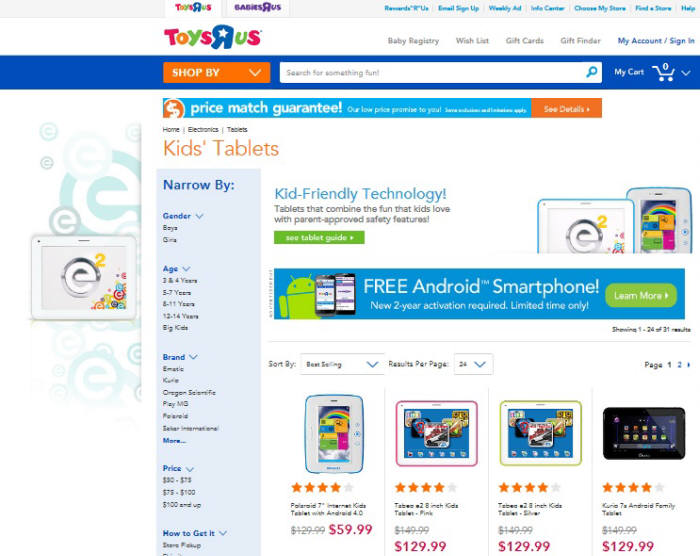Open the Results Per Page dropdown
Viewport: 700px width, 556px height.
[x=473, y=364]
